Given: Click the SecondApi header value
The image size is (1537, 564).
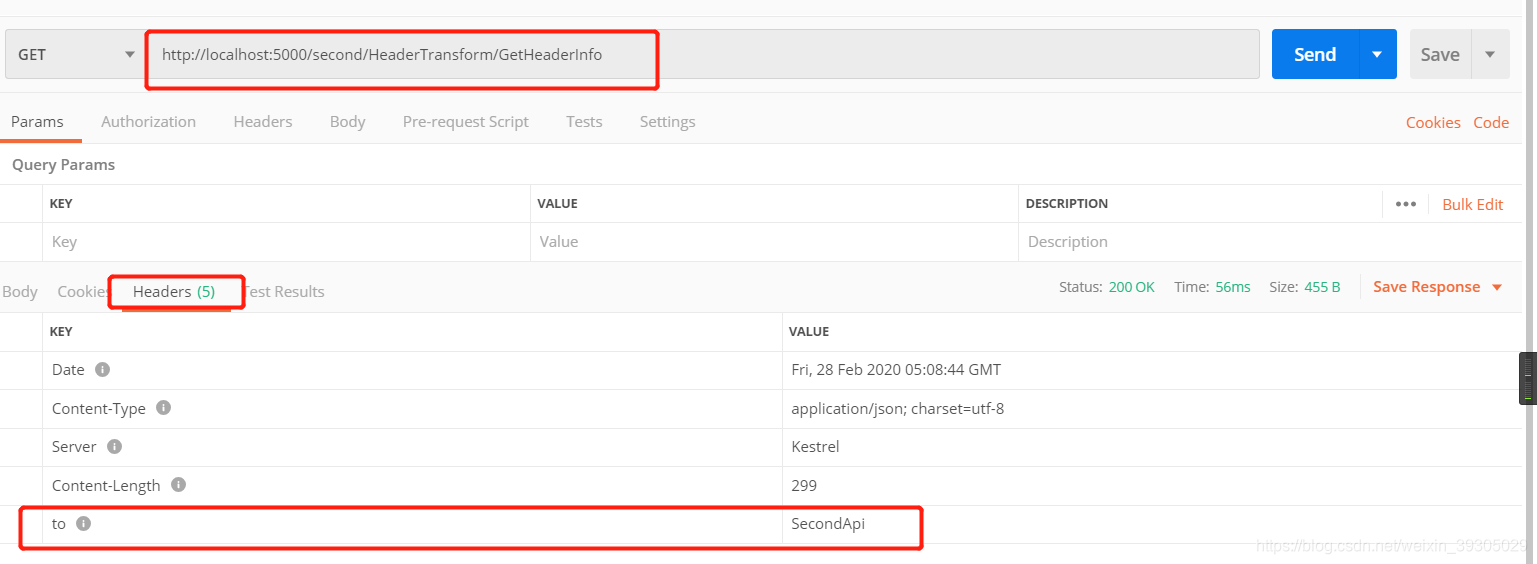Looking at the screenshot, I should [827, 523].
